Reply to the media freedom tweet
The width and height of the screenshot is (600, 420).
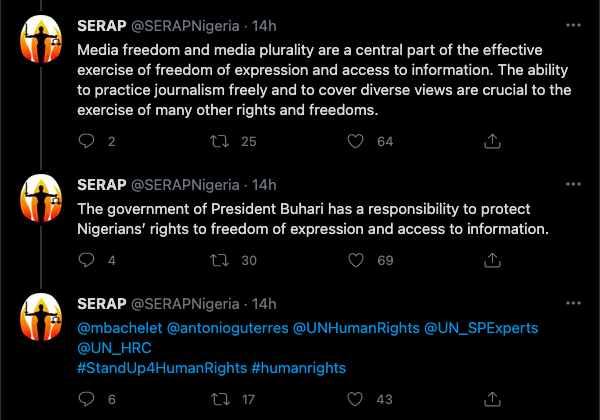pyautogui.click(x=86, y=142)
